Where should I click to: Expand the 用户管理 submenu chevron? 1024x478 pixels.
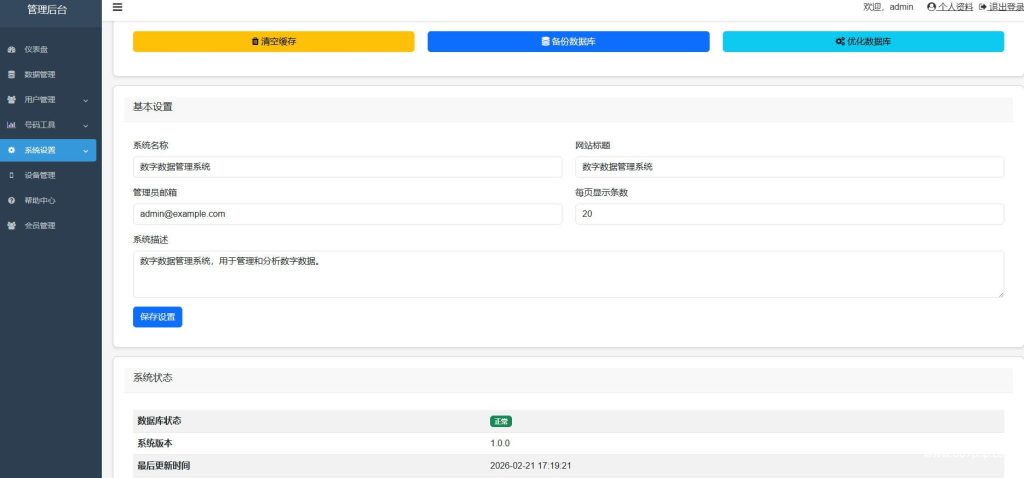tap(86, 101)
